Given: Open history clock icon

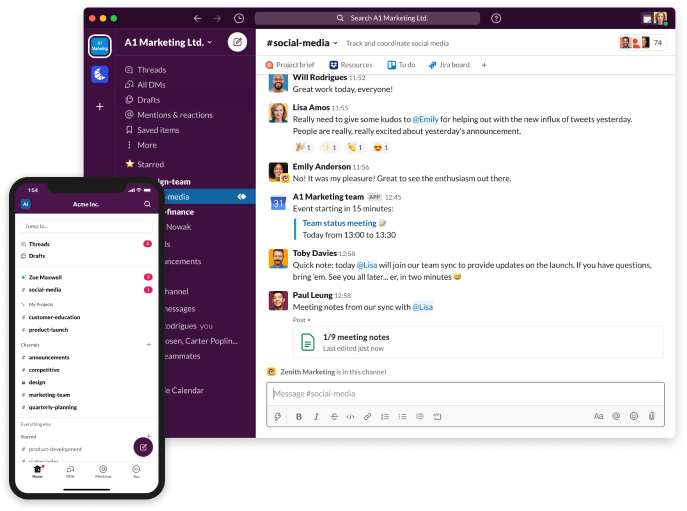Looking at the screenshot, I should (239, 18).
